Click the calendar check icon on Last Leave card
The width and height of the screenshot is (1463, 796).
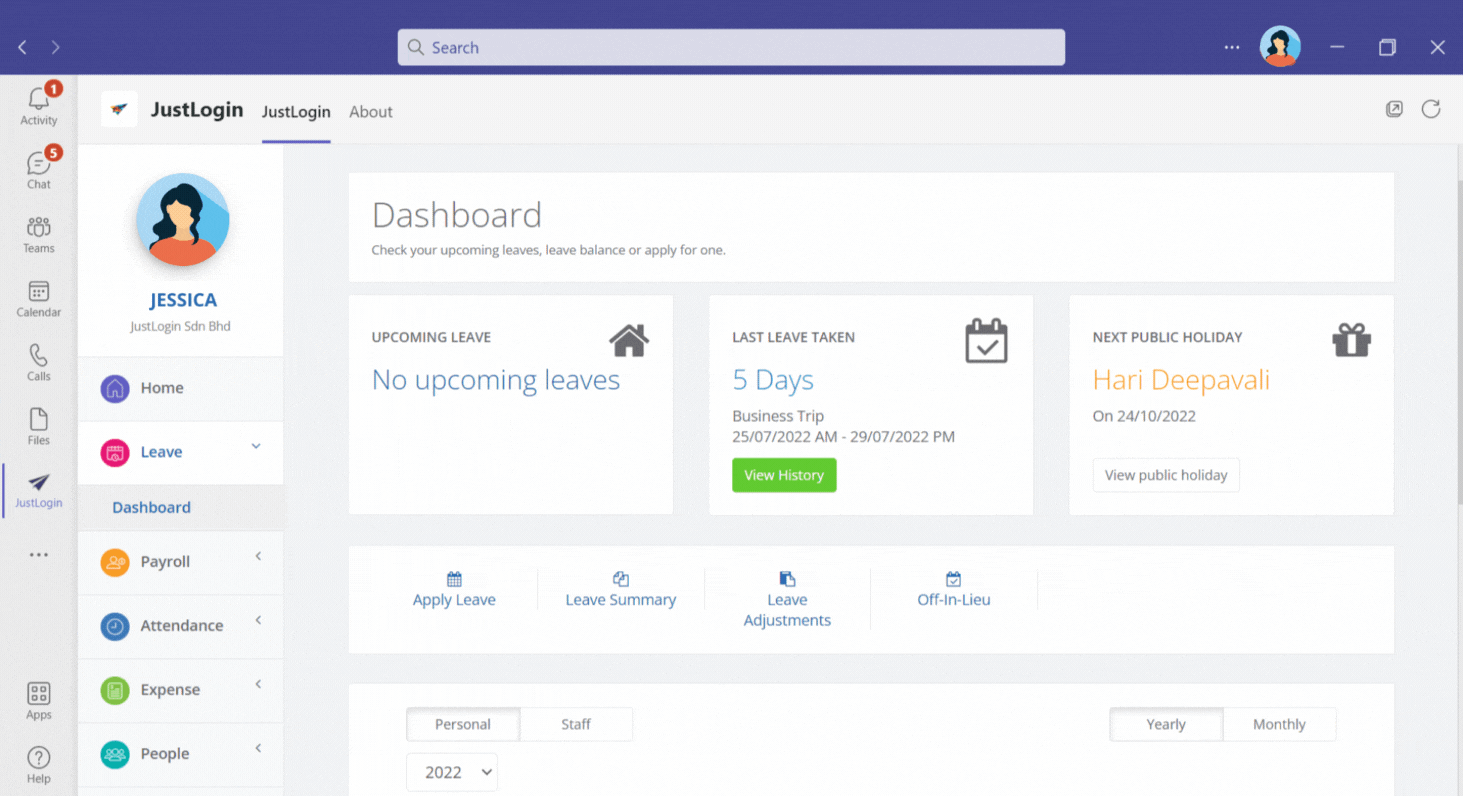pyautogui.click(x=986, y=340)
